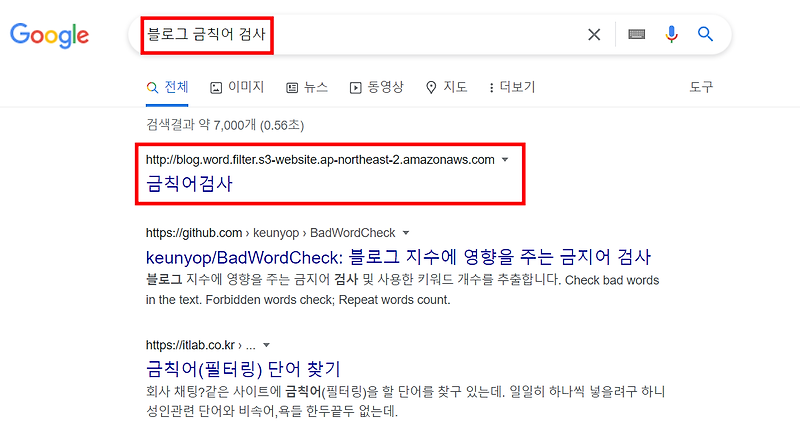
Task: Open the 도구 search tools
Action: 701,87
